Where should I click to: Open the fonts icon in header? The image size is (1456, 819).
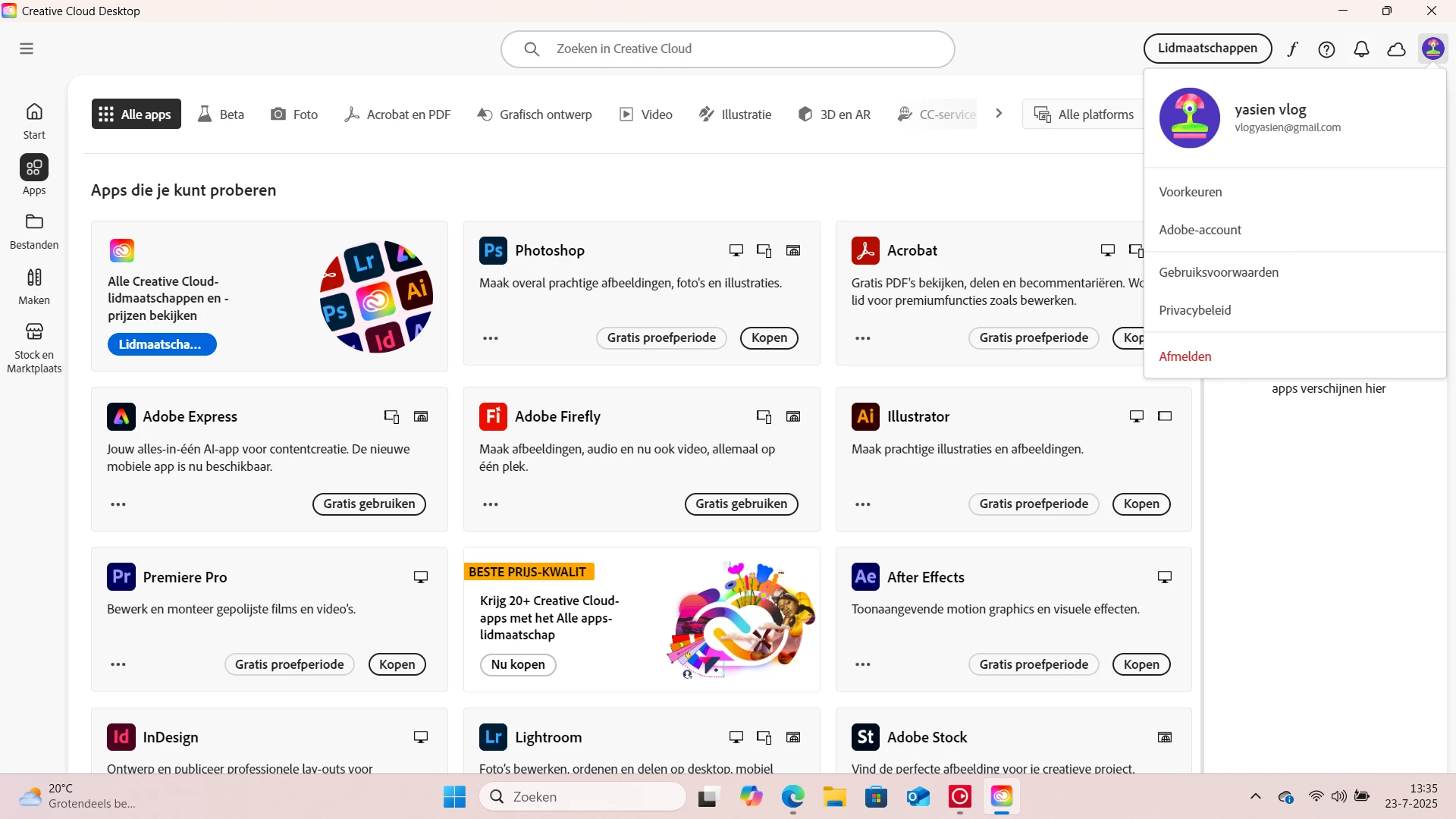[1292, 49]
